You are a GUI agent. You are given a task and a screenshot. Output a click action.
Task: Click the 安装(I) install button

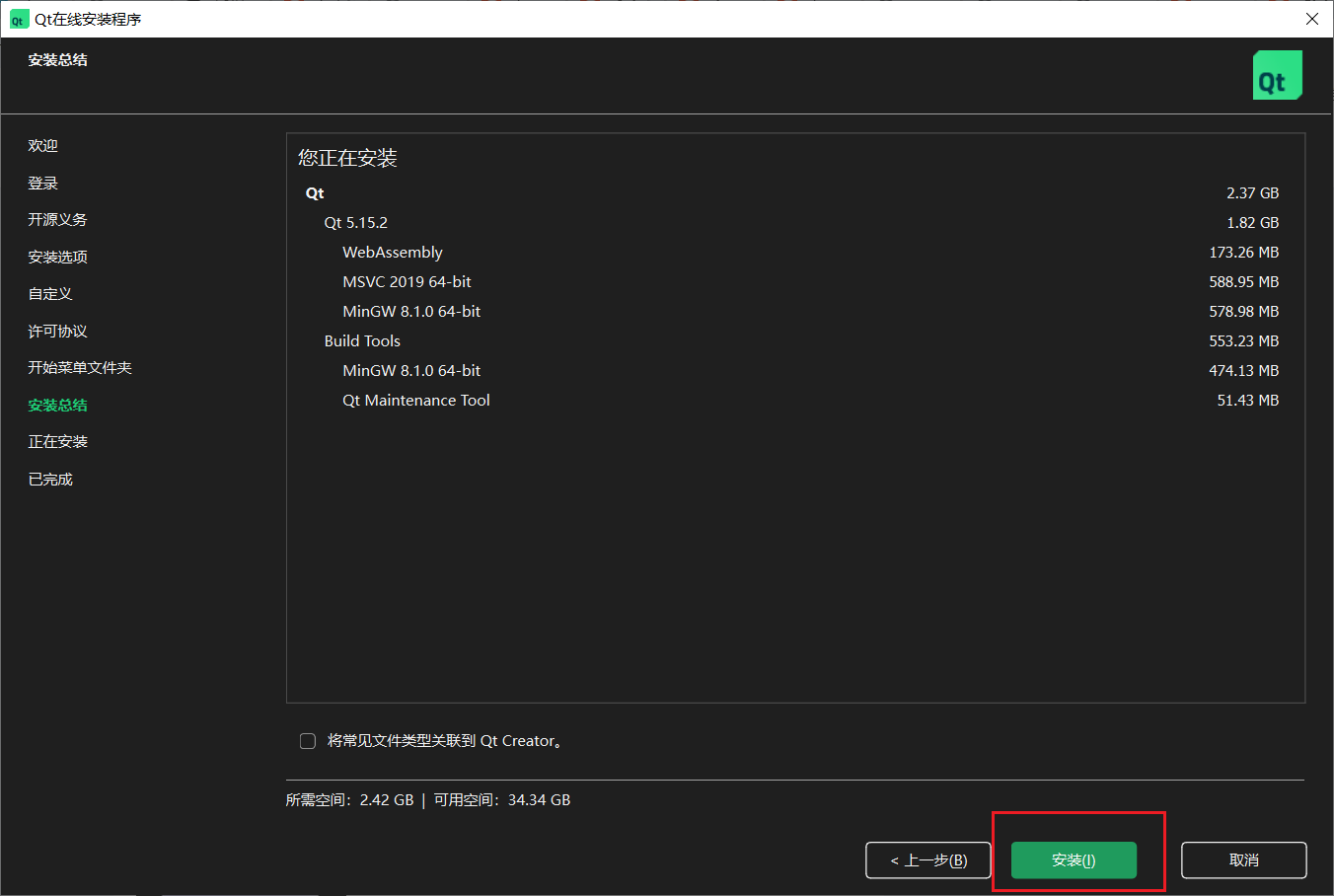click(x=1074, y=860)
